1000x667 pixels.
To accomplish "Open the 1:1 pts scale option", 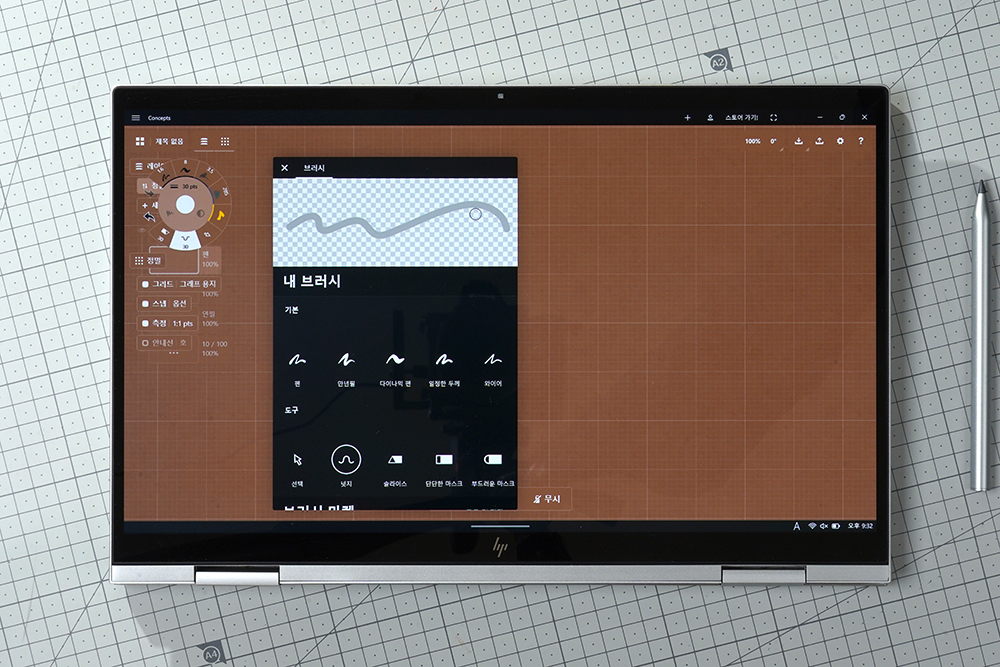I will coord(182,323).
